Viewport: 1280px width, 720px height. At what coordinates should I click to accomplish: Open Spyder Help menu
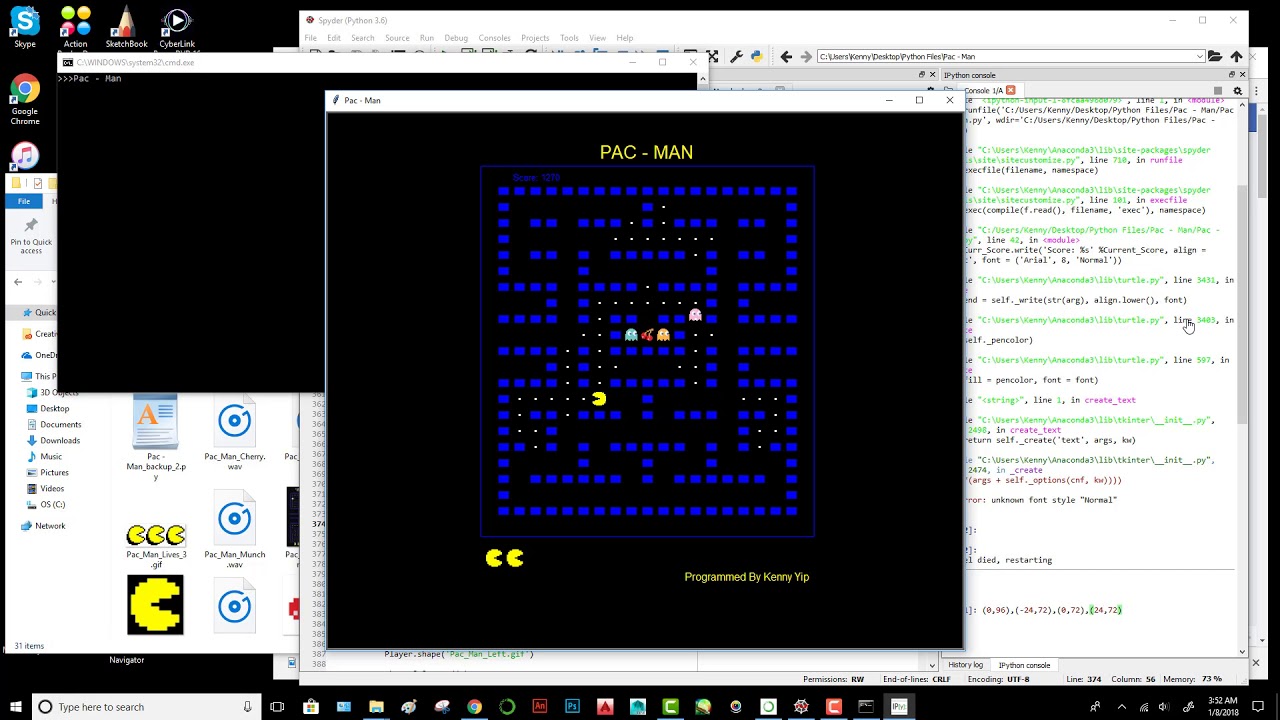tap(625, 38)
